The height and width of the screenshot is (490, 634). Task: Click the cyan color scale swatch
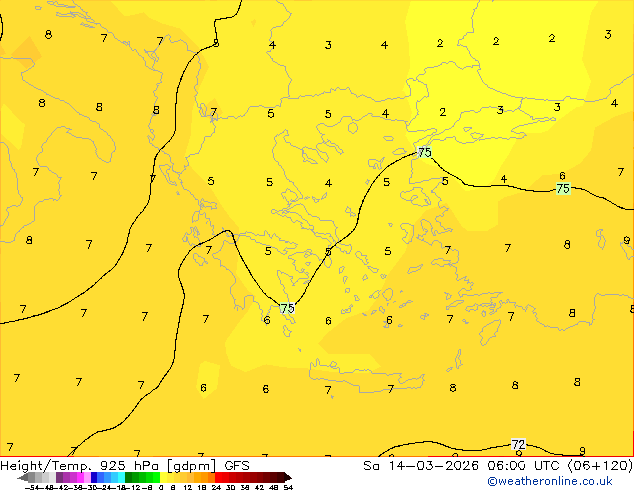click(121, 477)
